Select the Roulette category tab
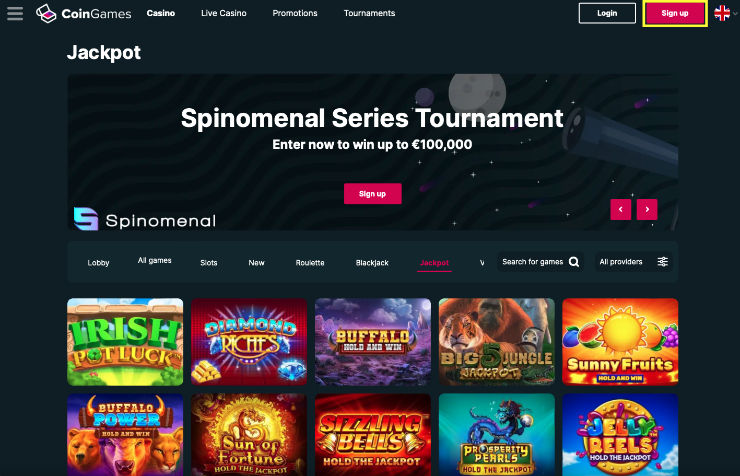The height and width of the screenshot is (476, 740). click(310, 263)
